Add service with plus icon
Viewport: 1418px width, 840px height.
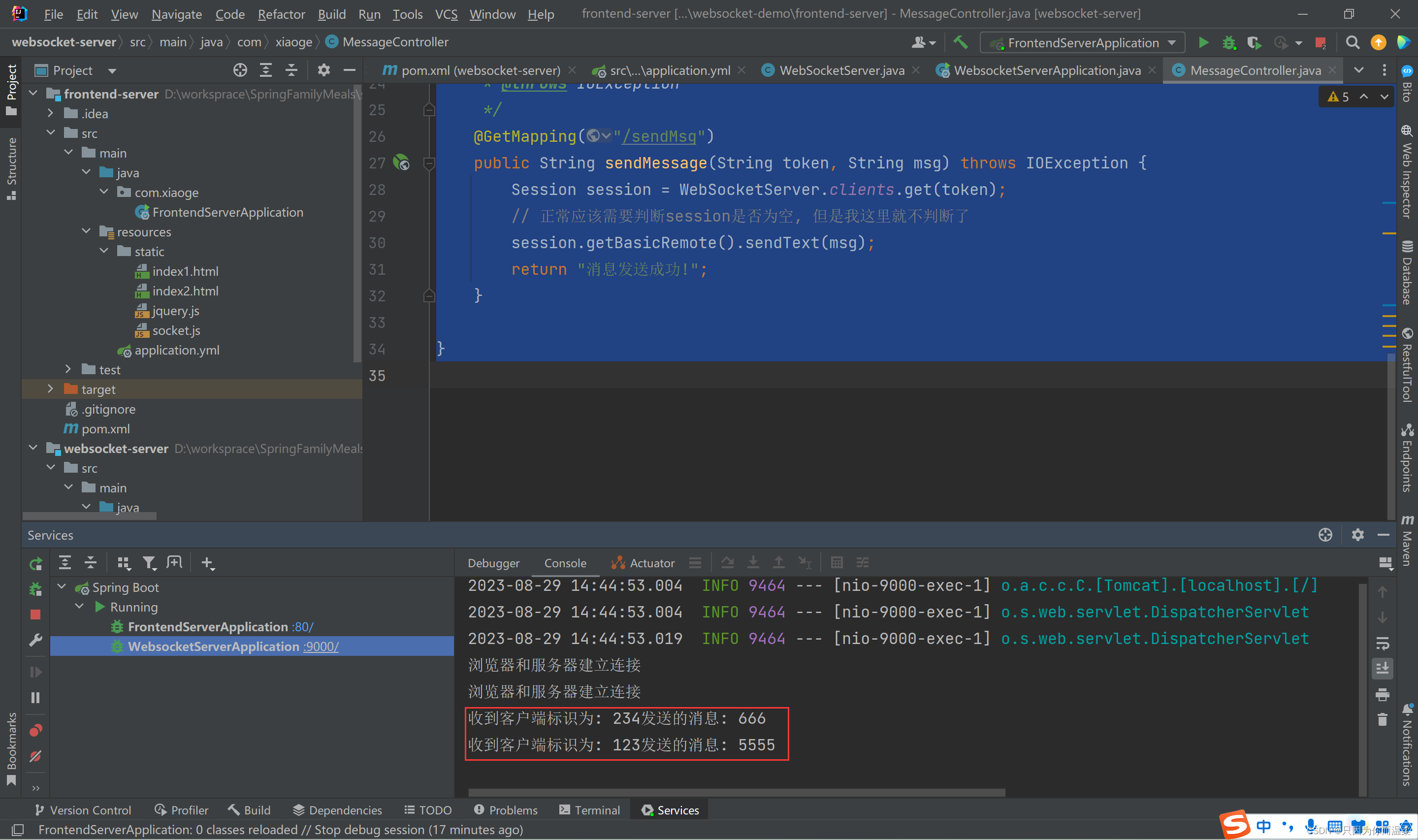pos(208,563)
